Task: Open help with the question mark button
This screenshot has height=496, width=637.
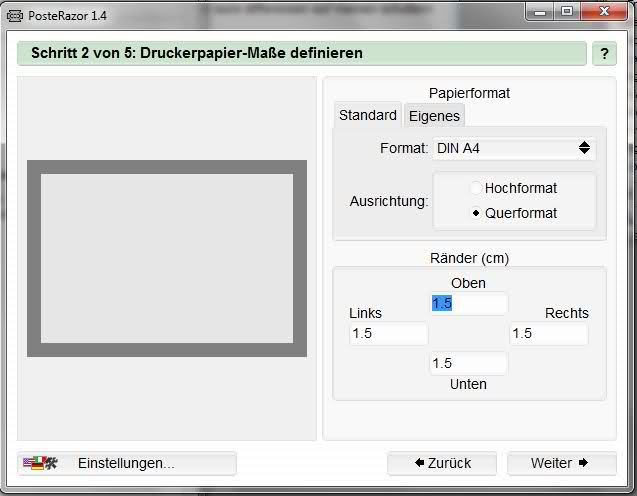Action: 604,54
